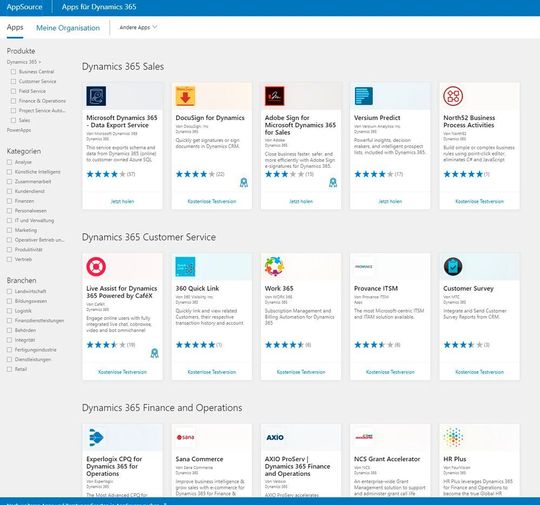Click Apps für Dynamics 365 header title
The width and height of the screenshot is (540, 505).
[x=99, y=7]
